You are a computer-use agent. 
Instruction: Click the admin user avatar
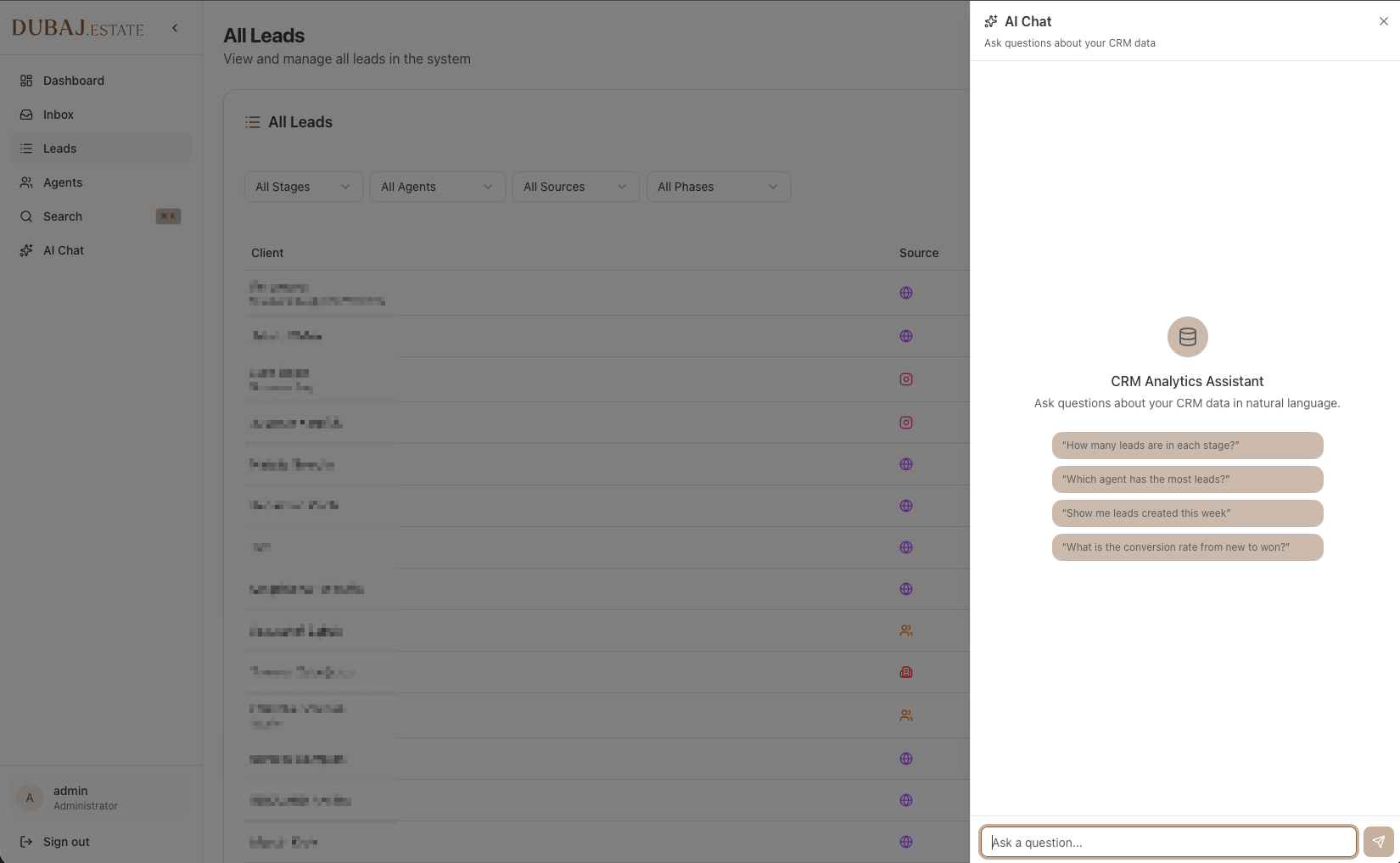point(30,798)
